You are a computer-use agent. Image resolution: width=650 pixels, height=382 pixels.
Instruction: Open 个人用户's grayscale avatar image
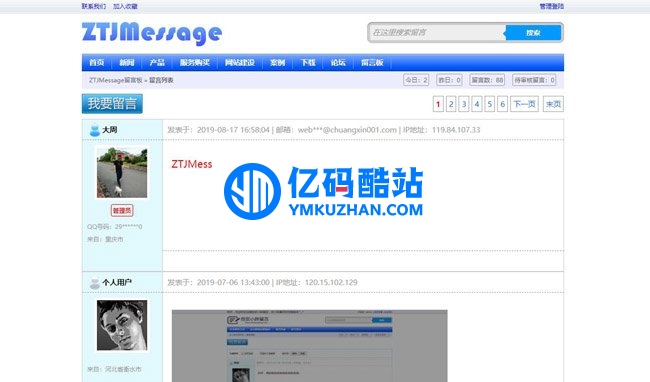(x=122, y=326)
